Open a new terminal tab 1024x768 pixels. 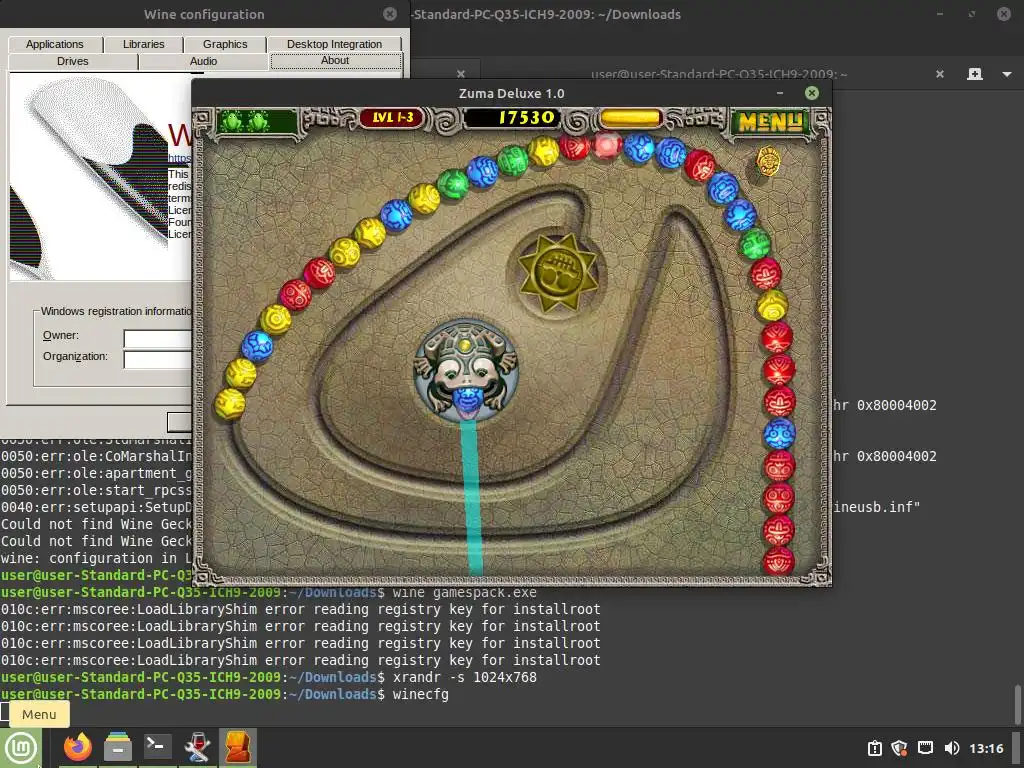(x=974, y=74)
